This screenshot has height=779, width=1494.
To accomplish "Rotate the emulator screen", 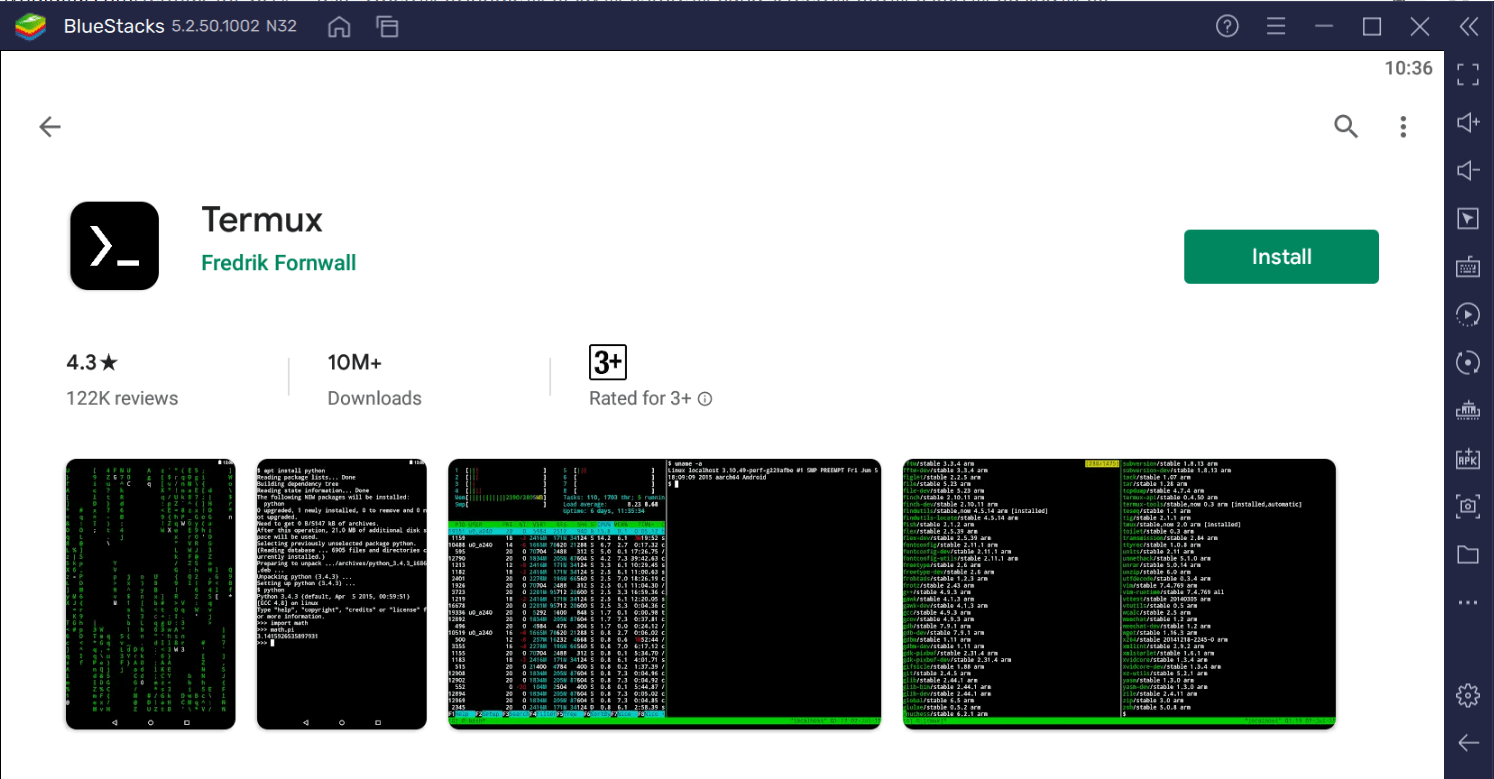I will point(1468,361).
